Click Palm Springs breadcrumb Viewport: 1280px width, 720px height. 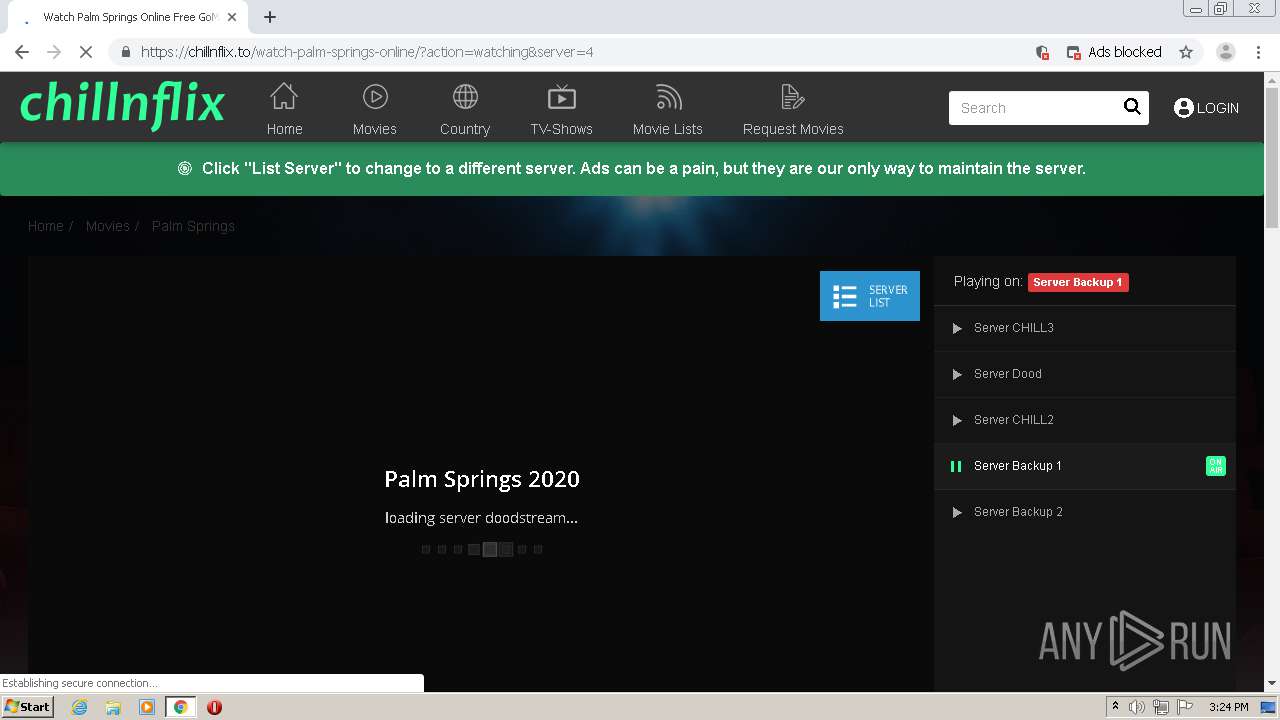coord(193,226)
